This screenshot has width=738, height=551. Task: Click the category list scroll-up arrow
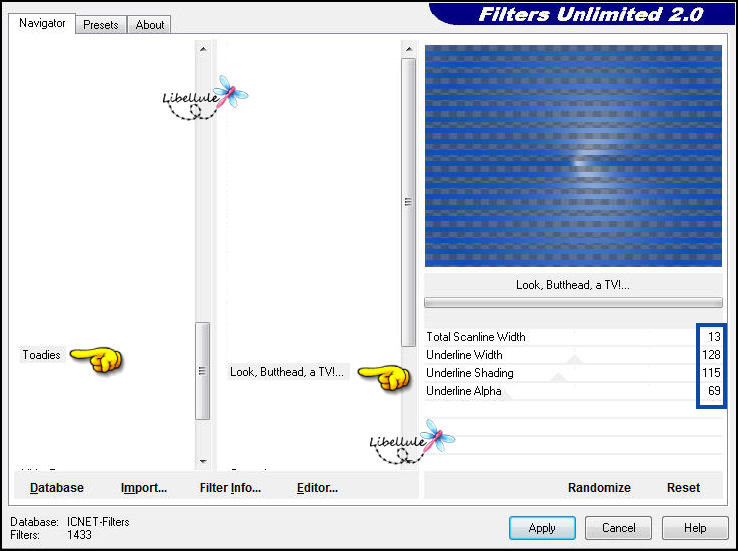click(203, 48)
